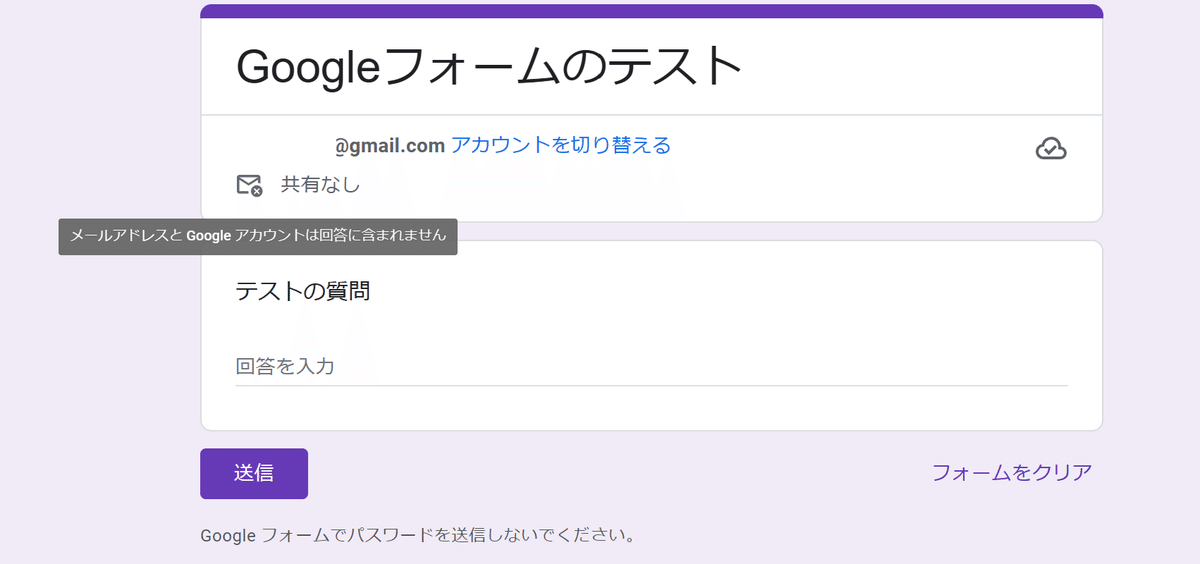Click the password warning footer text

418,535
